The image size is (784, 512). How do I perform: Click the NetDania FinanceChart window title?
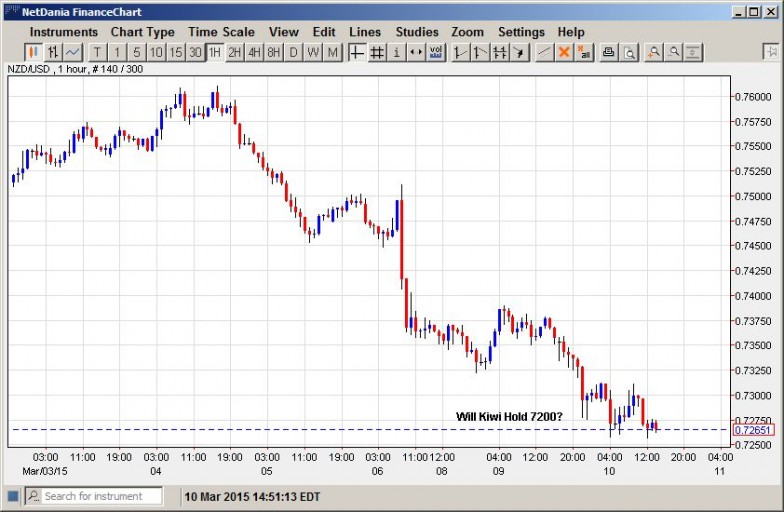click(x=82, y=12)
